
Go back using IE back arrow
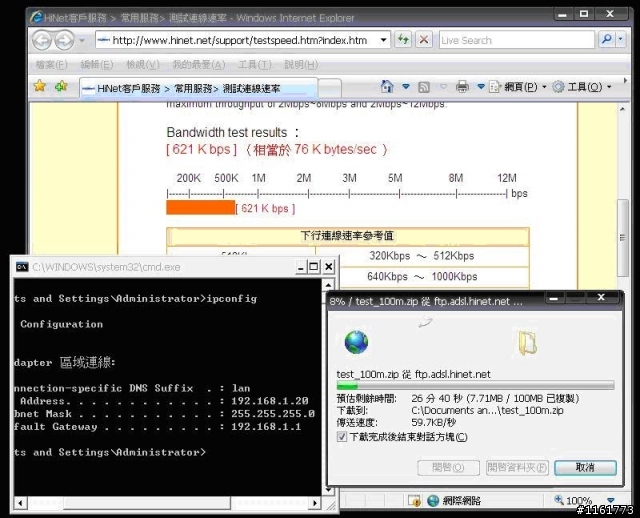42,40
